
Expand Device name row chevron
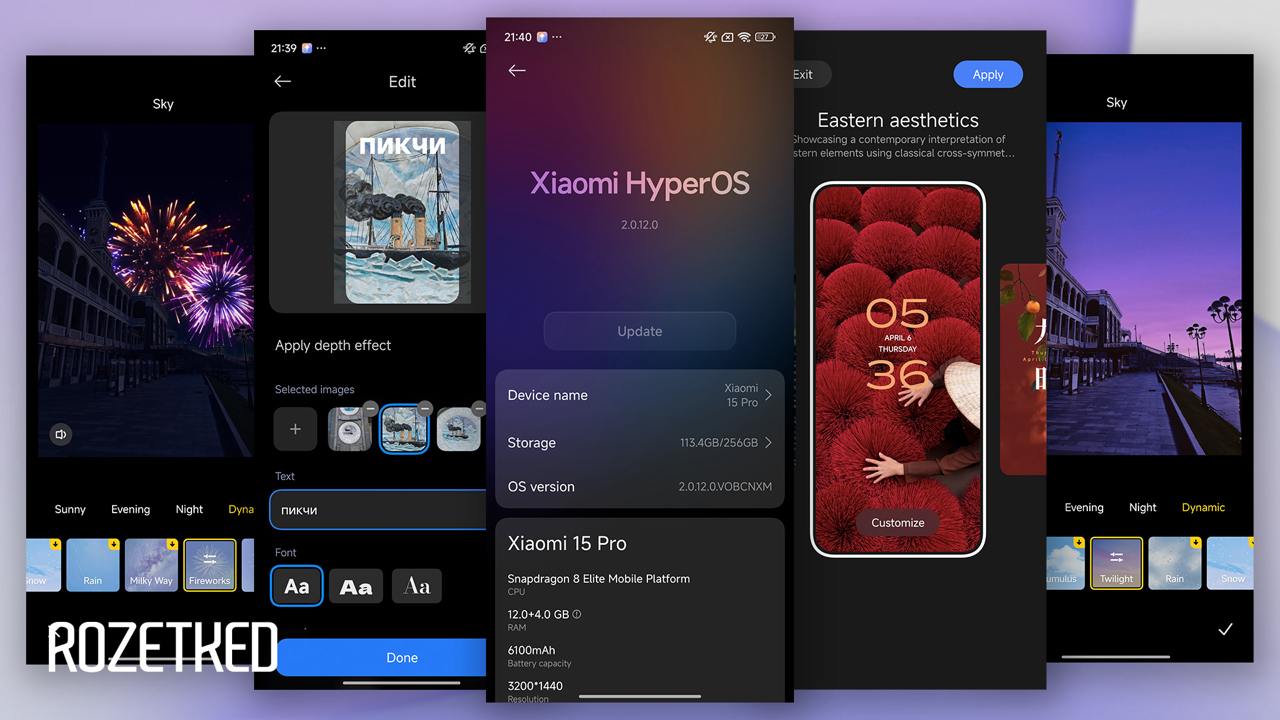(768, 395)
